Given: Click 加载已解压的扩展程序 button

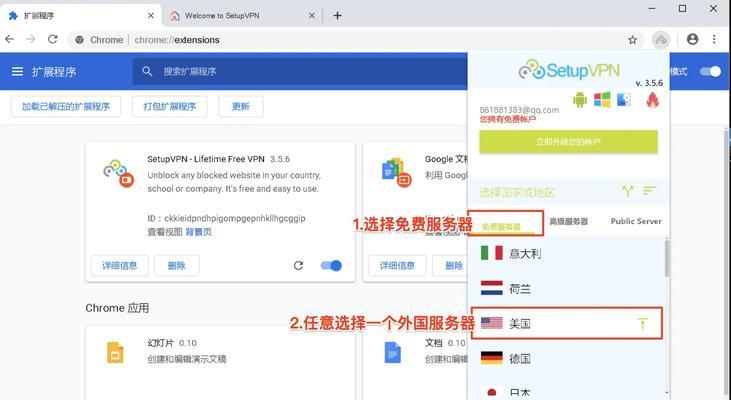Looking at the screenshot, I should click(66, 107).
